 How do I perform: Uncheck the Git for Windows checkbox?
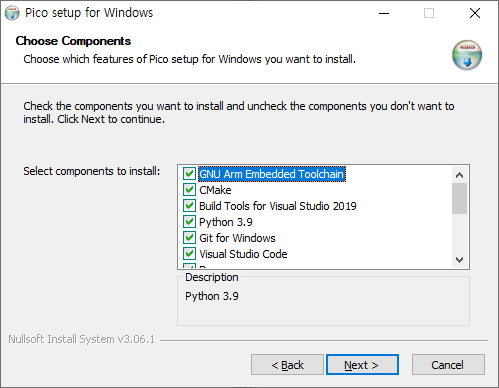coord(189,238)
